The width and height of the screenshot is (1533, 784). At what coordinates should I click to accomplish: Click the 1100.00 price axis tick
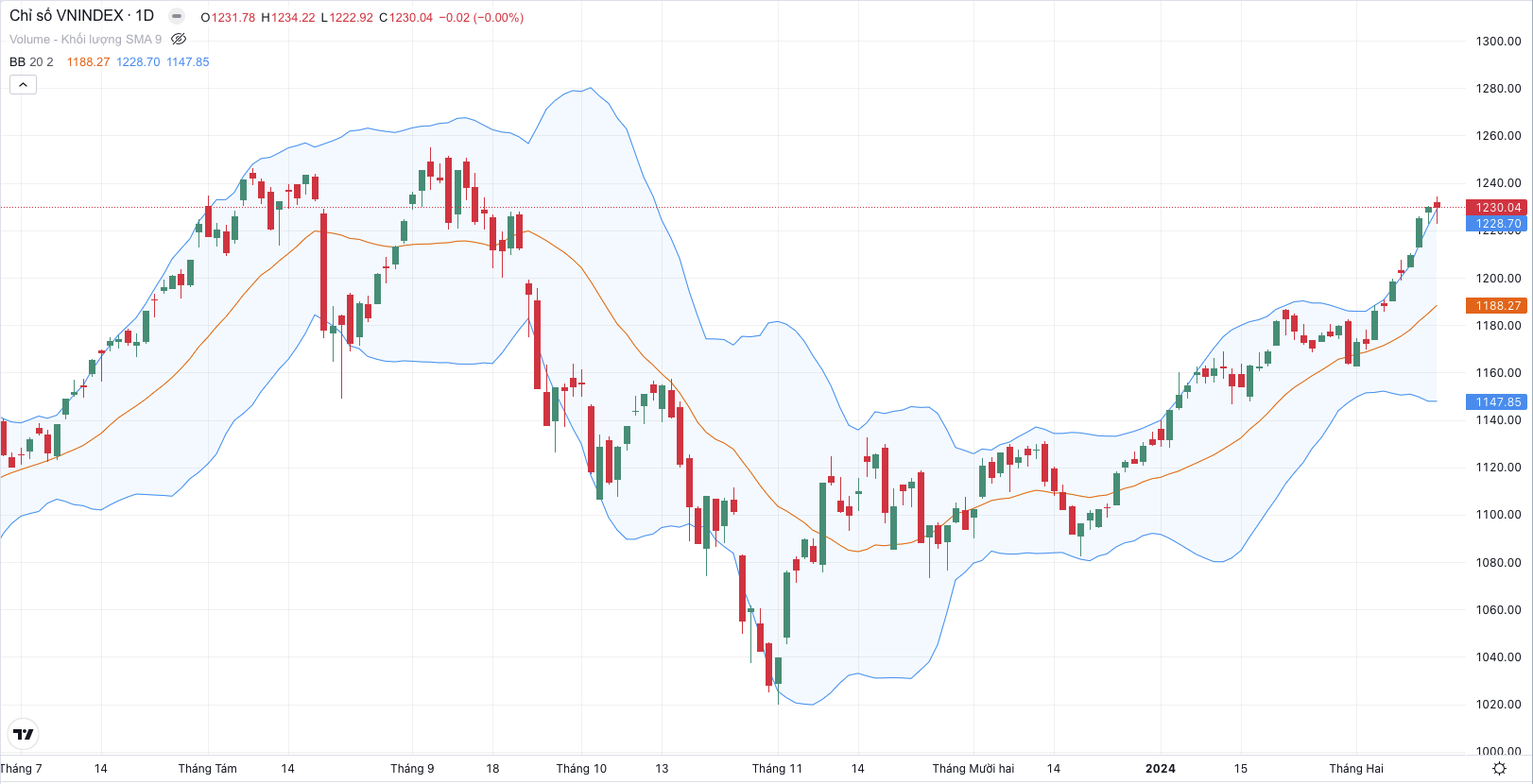[1498, 515]
